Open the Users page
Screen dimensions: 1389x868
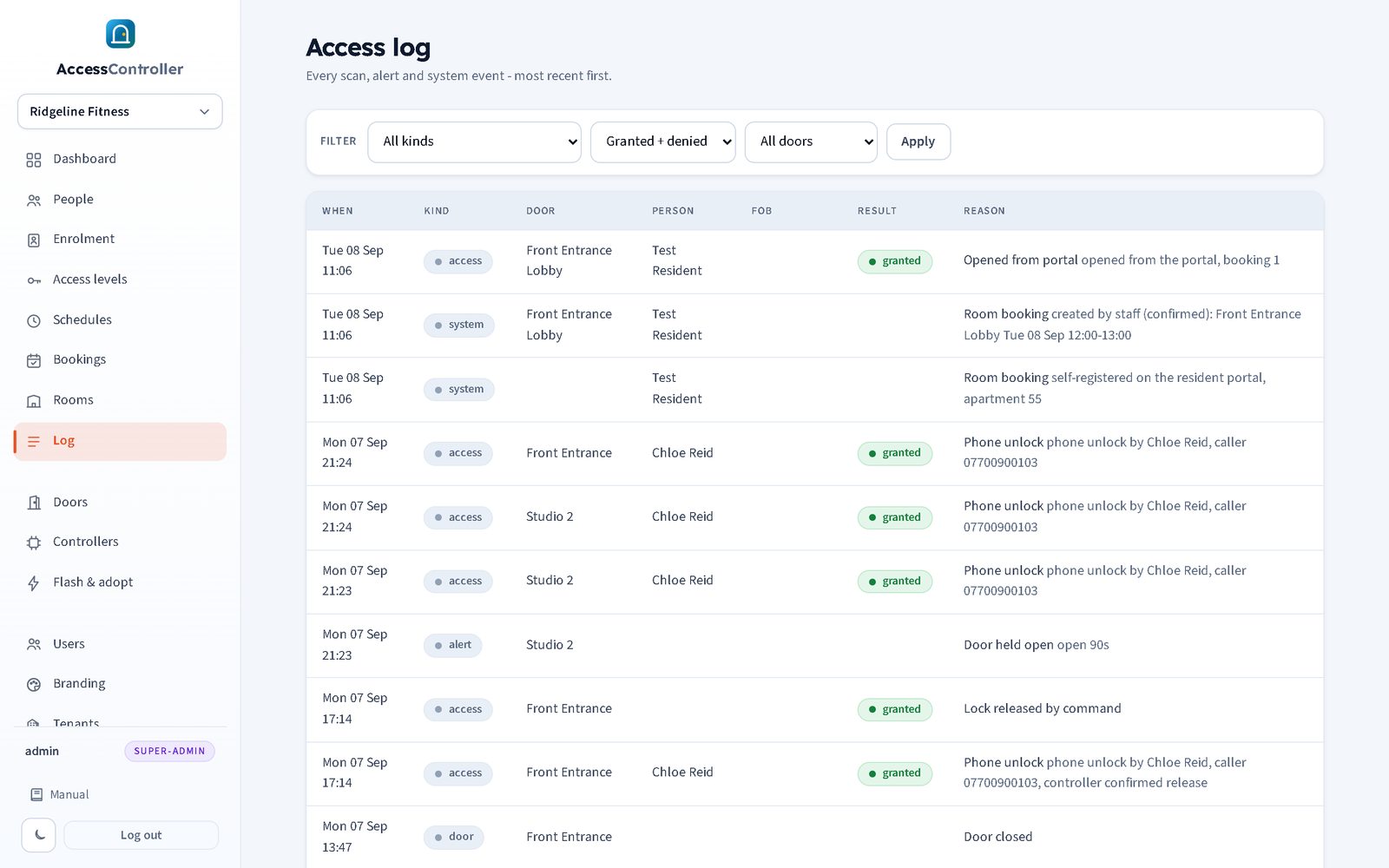point(120,643)
